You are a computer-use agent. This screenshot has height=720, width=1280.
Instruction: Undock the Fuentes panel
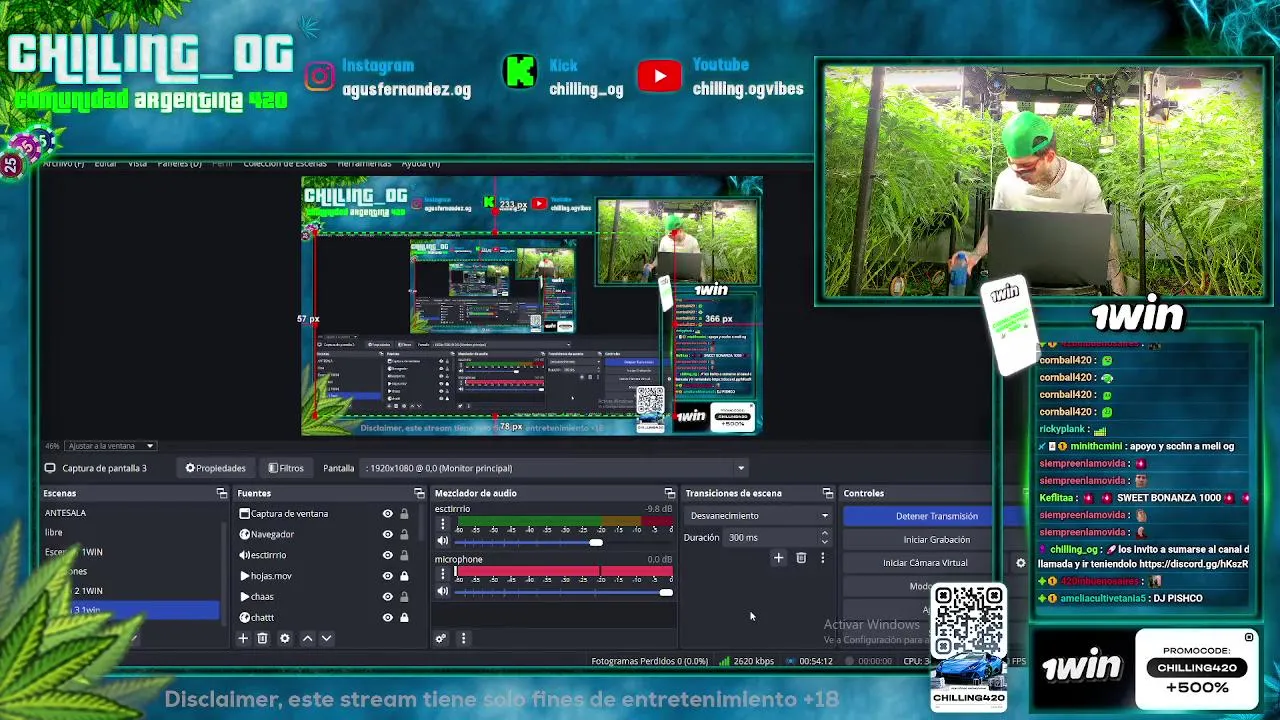coord(420,493)
